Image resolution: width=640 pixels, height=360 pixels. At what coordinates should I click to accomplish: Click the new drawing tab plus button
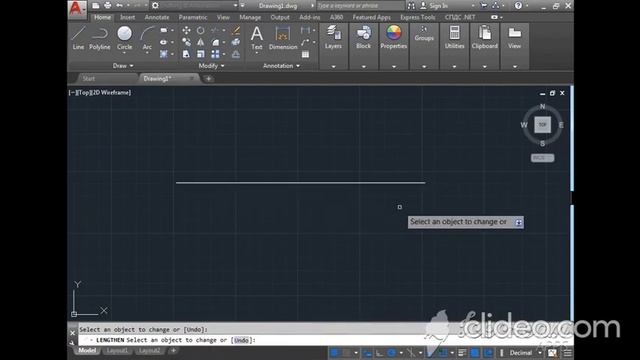coord(209,79)
